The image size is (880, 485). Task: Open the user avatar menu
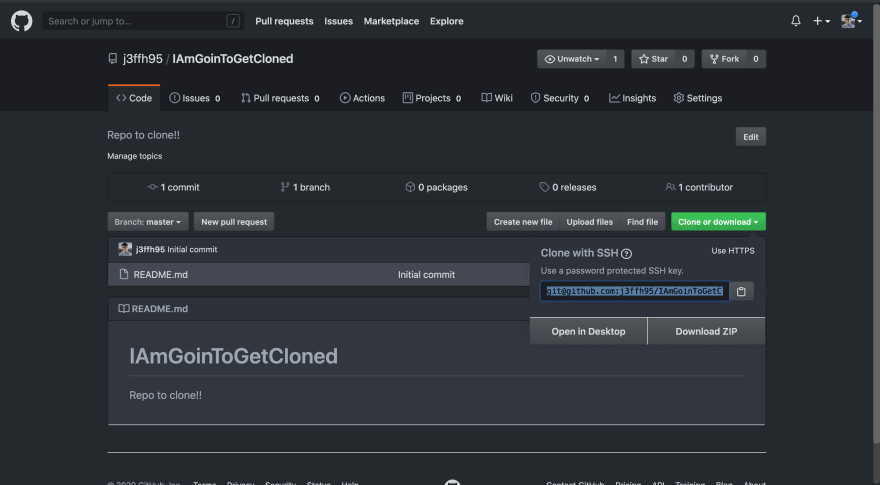851,21
